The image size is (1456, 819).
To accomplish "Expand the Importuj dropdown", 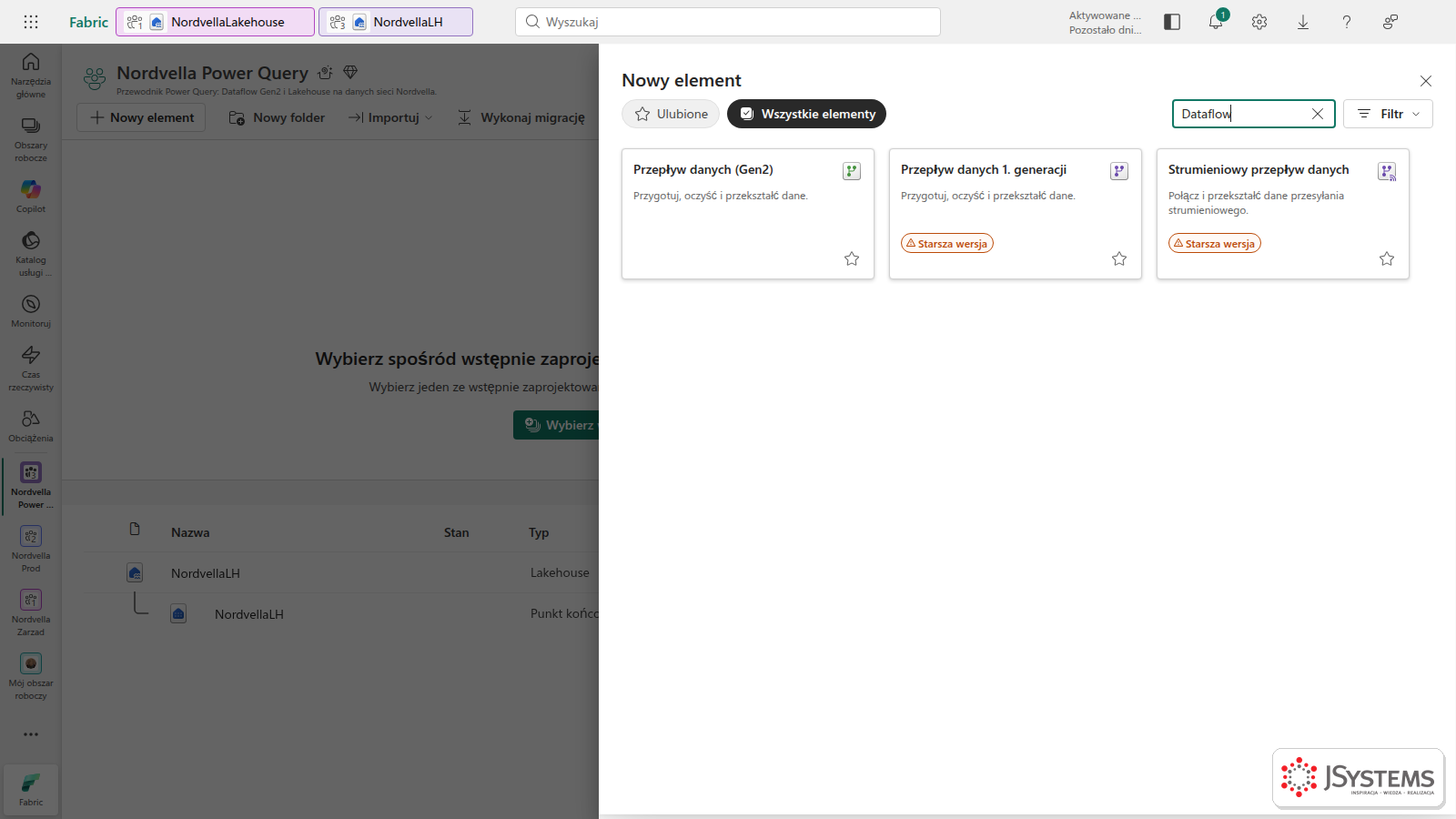I will (x=391, y=117).
